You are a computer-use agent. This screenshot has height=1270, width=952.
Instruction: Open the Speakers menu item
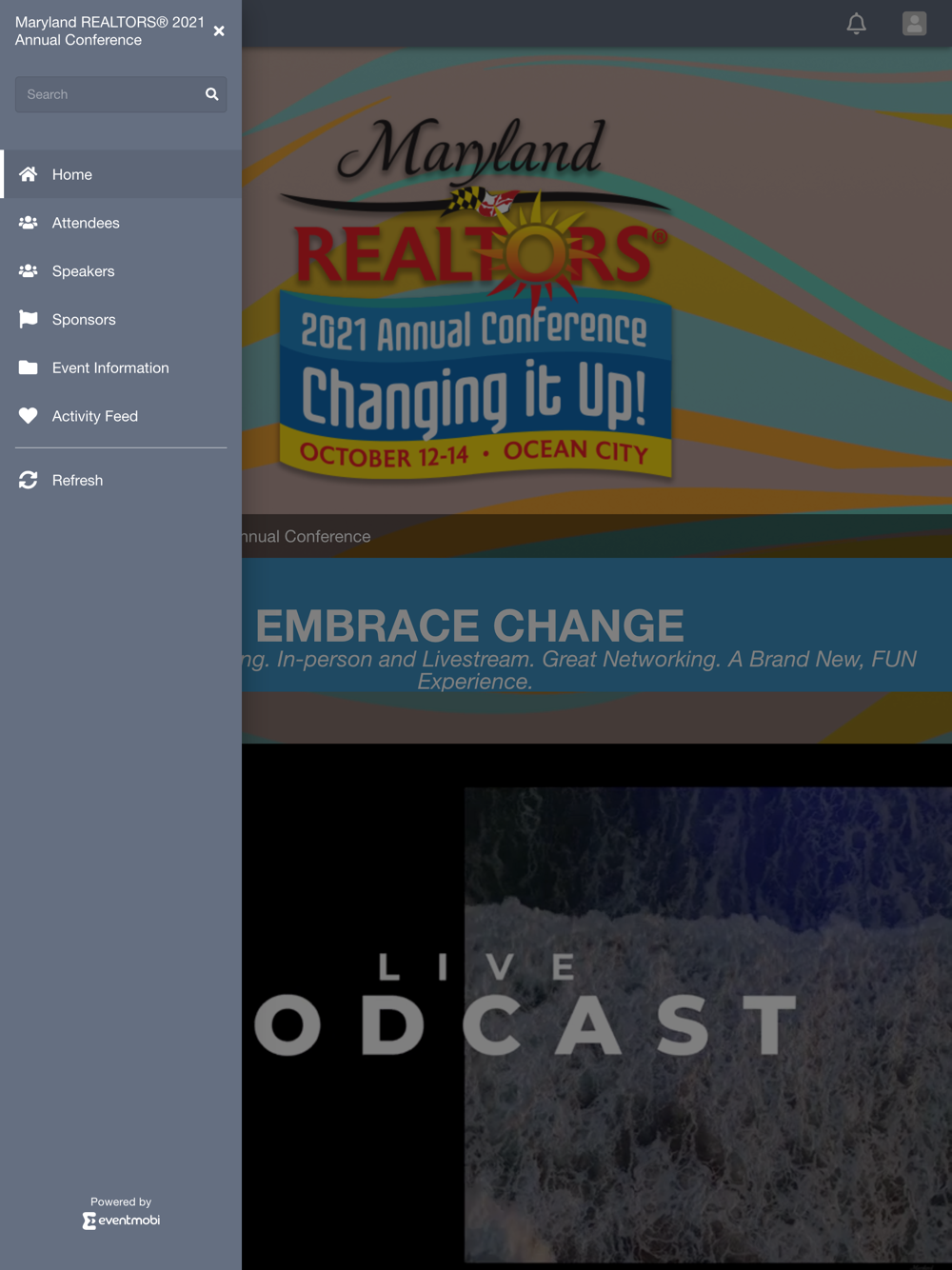click(121, 271)
